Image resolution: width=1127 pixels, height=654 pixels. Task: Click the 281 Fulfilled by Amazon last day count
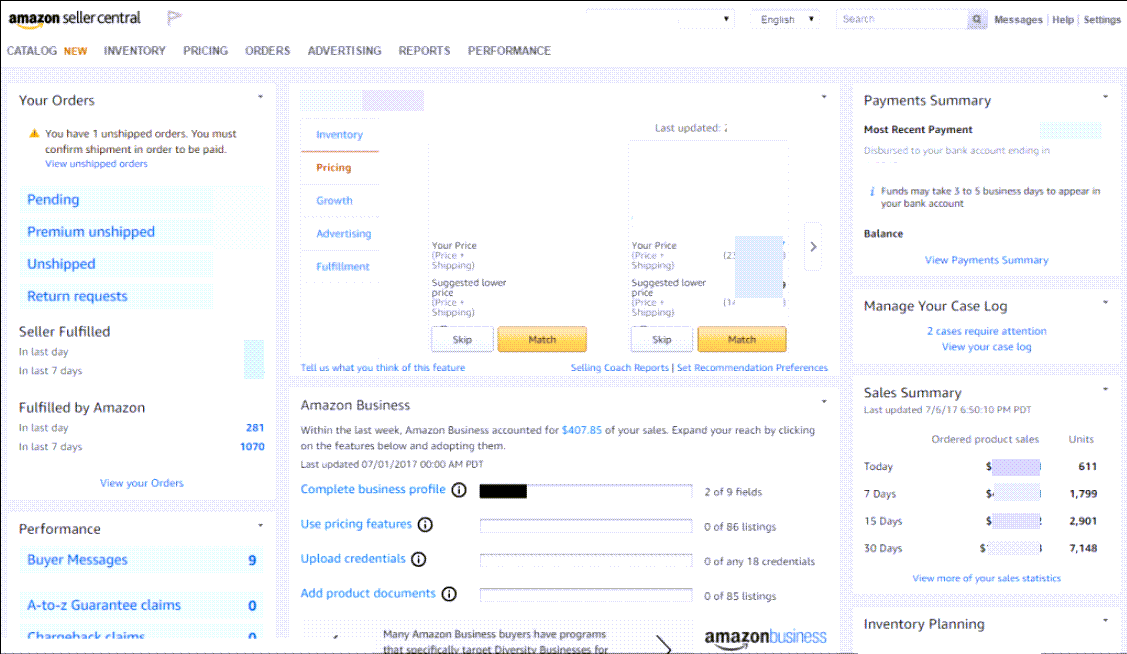255,428
